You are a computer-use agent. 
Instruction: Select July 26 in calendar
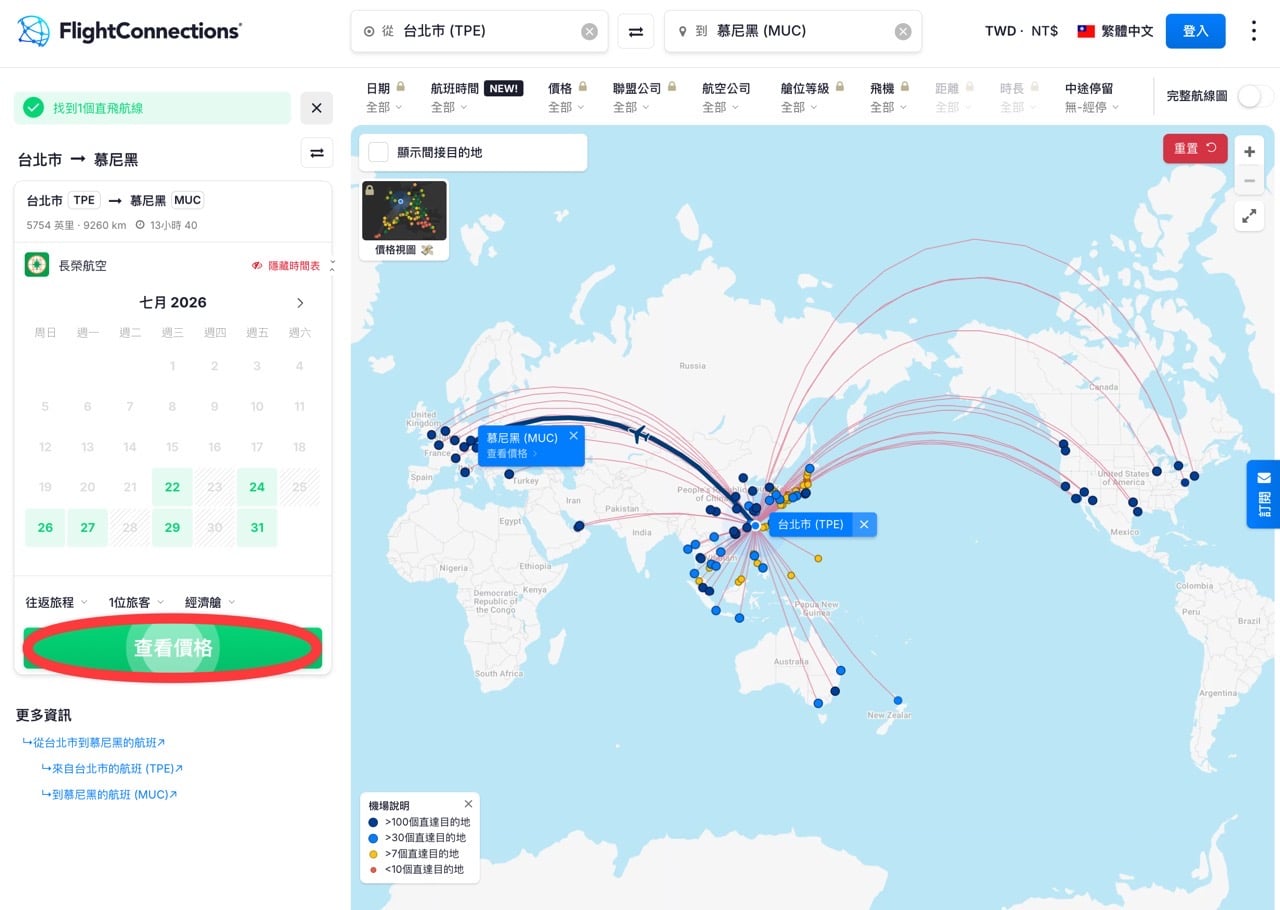tap(45, 527)
